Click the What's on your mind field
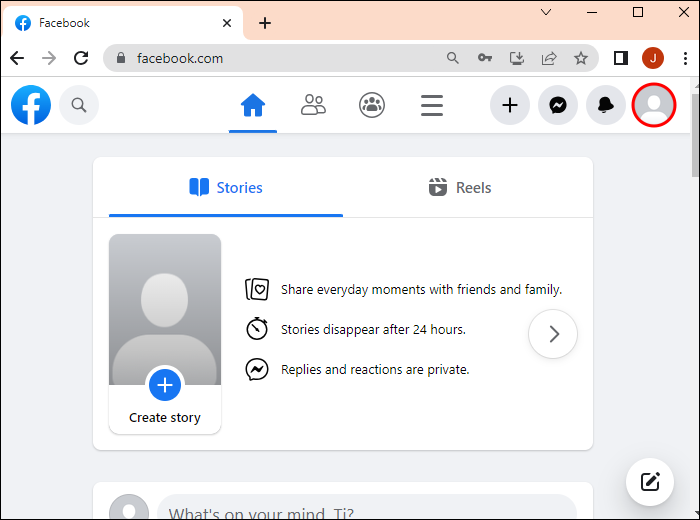This screenshot has width=700, height=520. [x=367, y=507]
